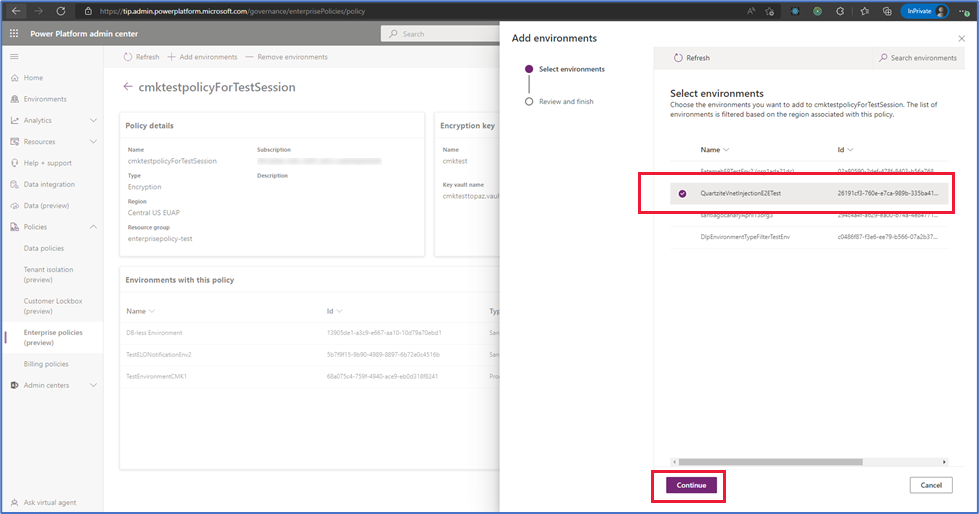The height and width of the screenshot is (514, 979).
Task: Go back in the browser
Action: 16,11
